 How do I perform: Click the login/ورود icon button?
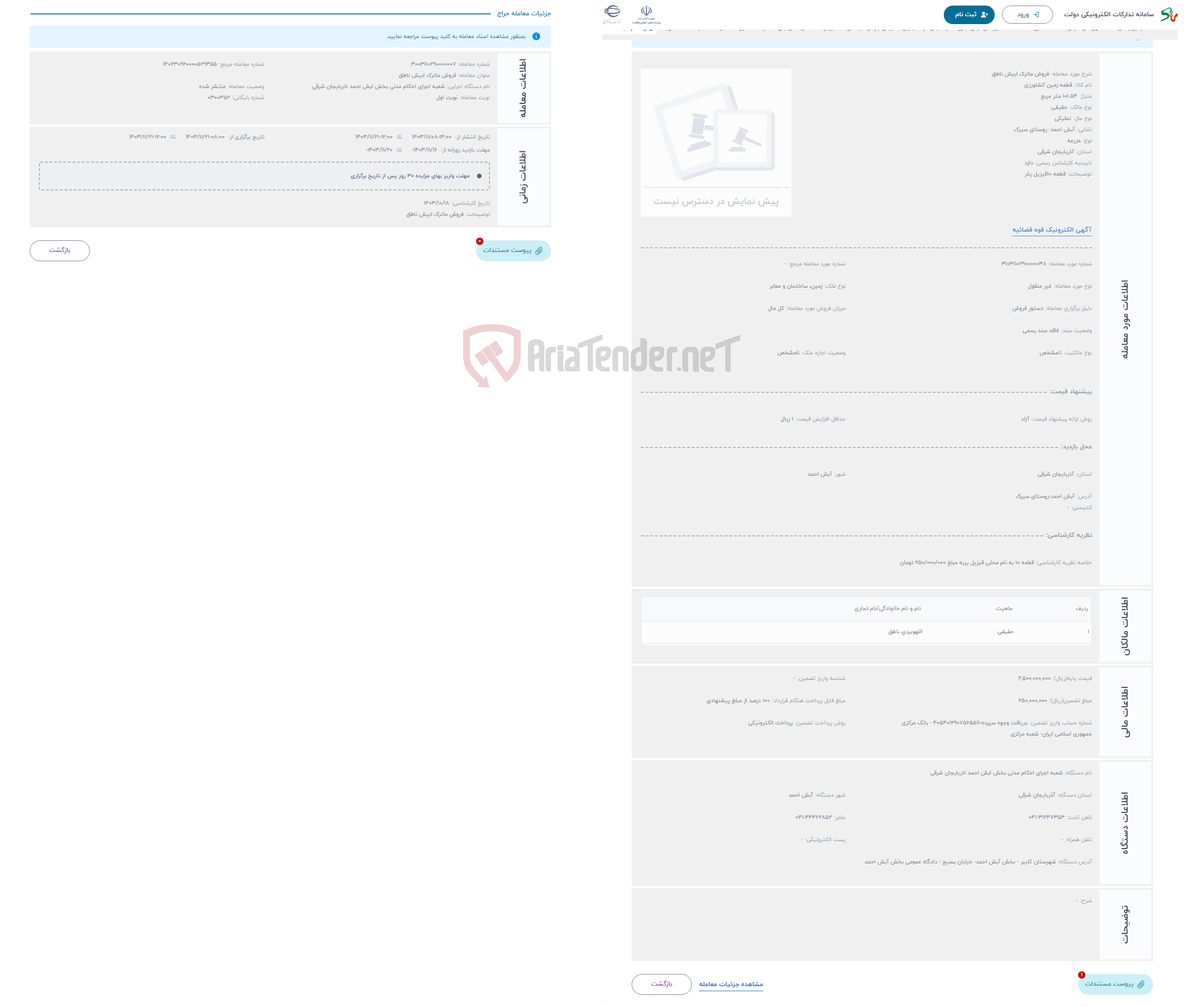coord(1040,17)
